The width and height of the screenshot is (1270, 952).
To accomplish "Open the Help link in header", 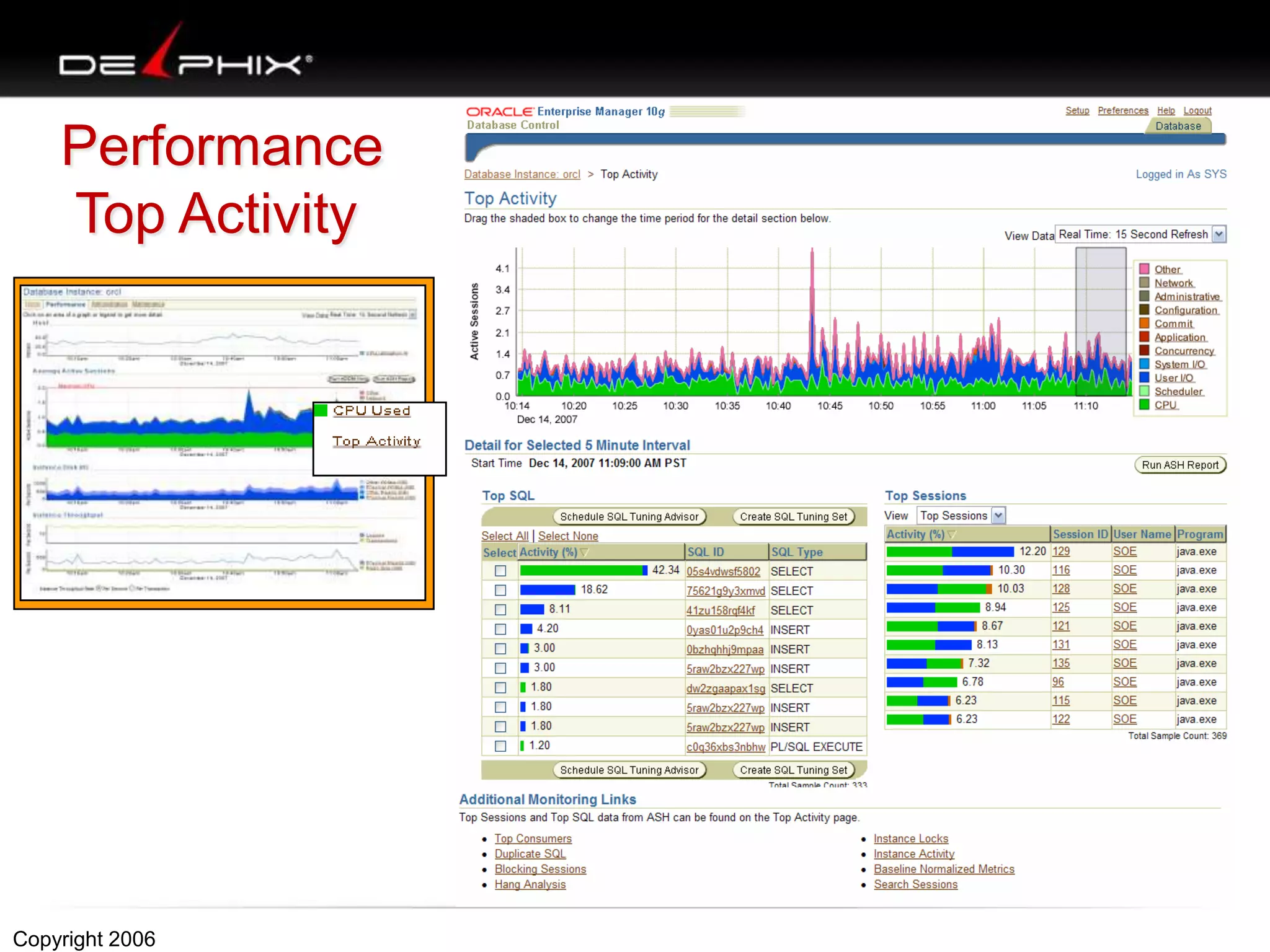I will tap(1166, 110).
